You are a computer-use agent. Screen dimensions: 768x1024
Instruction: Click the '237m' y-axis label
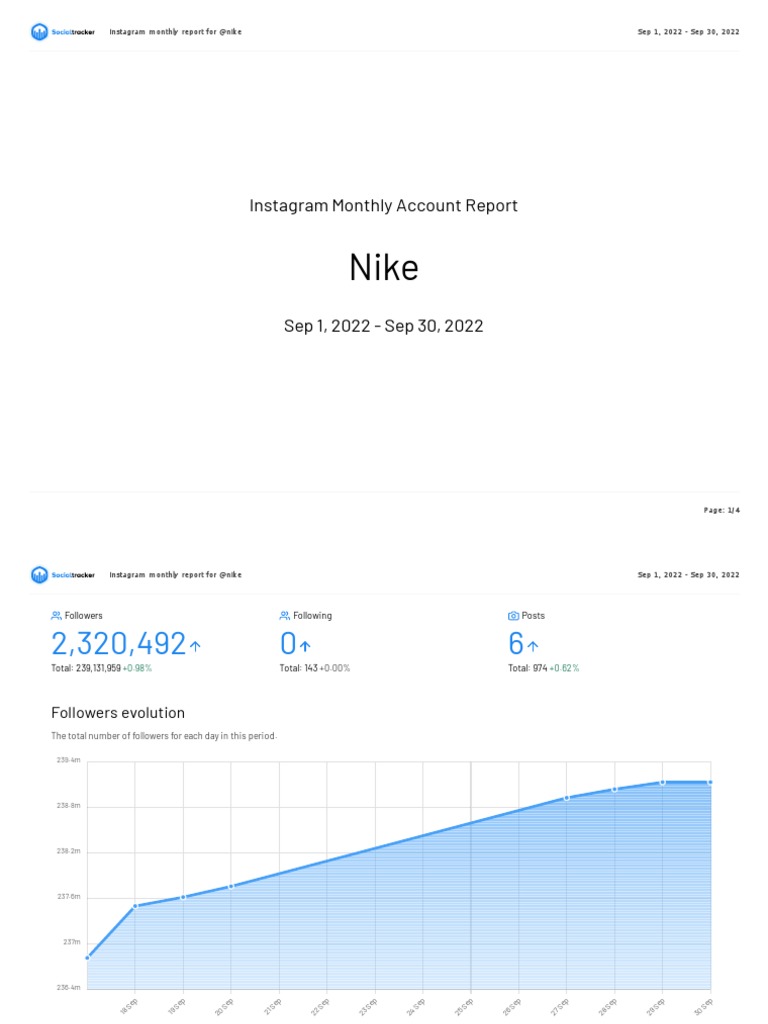72,942
